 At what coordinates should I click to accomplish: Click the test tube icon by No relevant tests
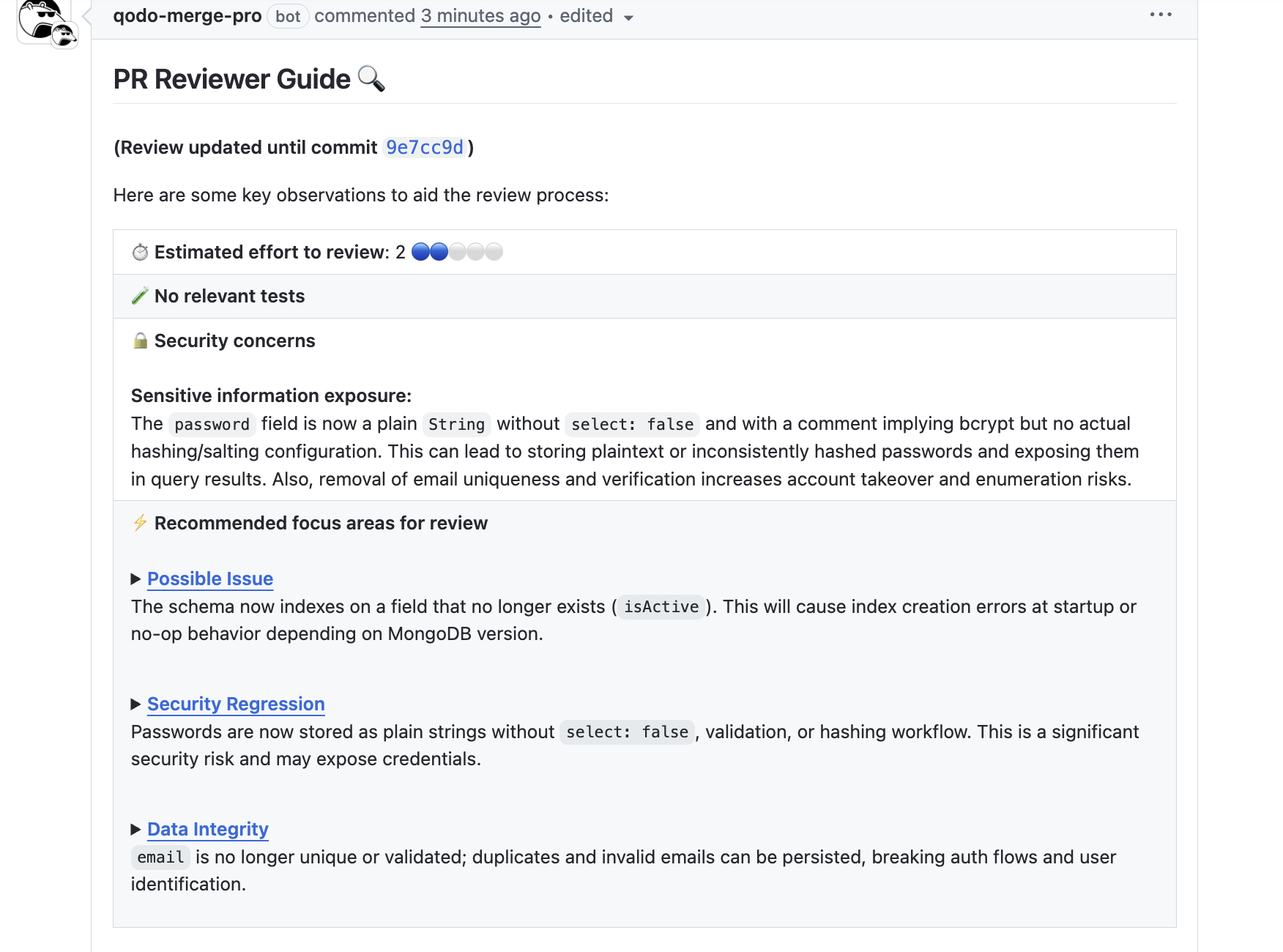(140, 296)
